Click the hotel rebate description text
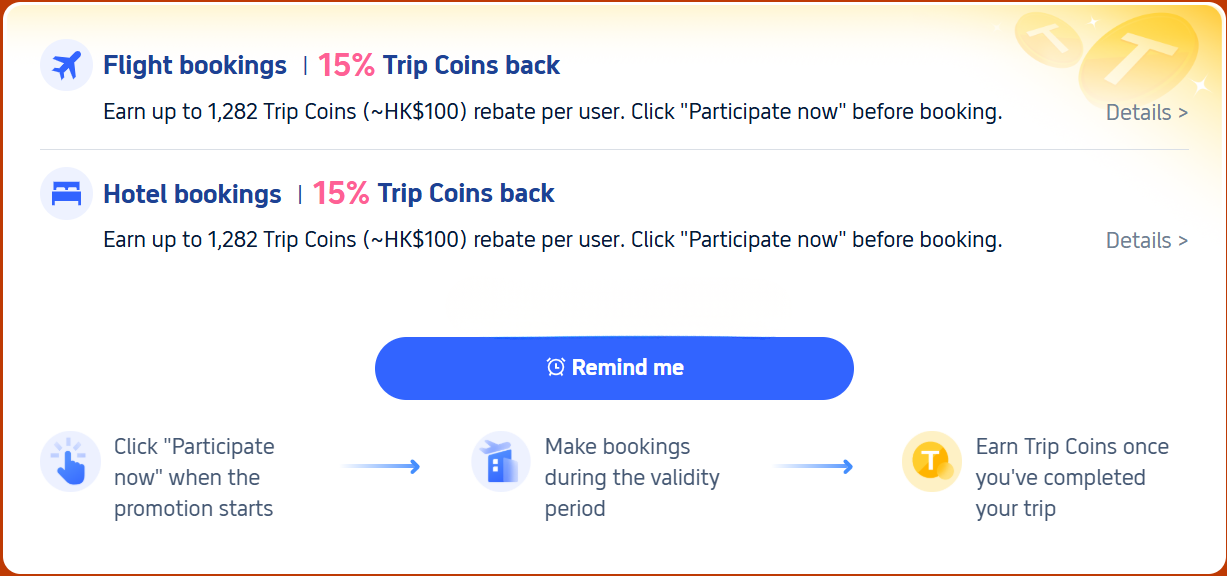This screenshot has width=1227, height=576. click(552, 240)
